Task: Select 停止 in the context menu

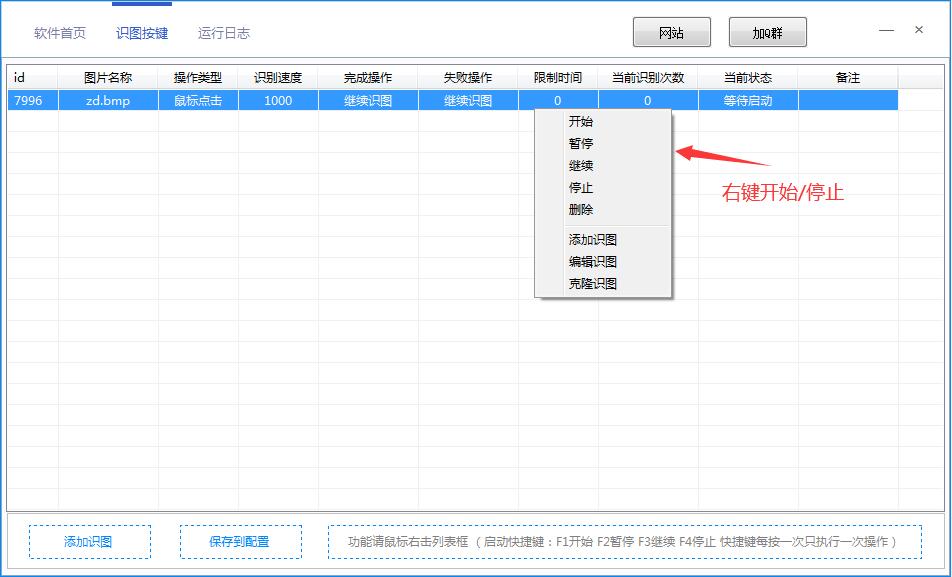Action: 581,188
